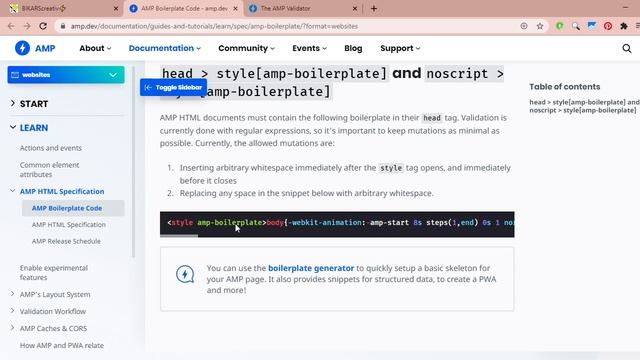Viewport: 640px width, 360px height.
Task: Close The AMP Validator tab
Action: coord(355,8)
